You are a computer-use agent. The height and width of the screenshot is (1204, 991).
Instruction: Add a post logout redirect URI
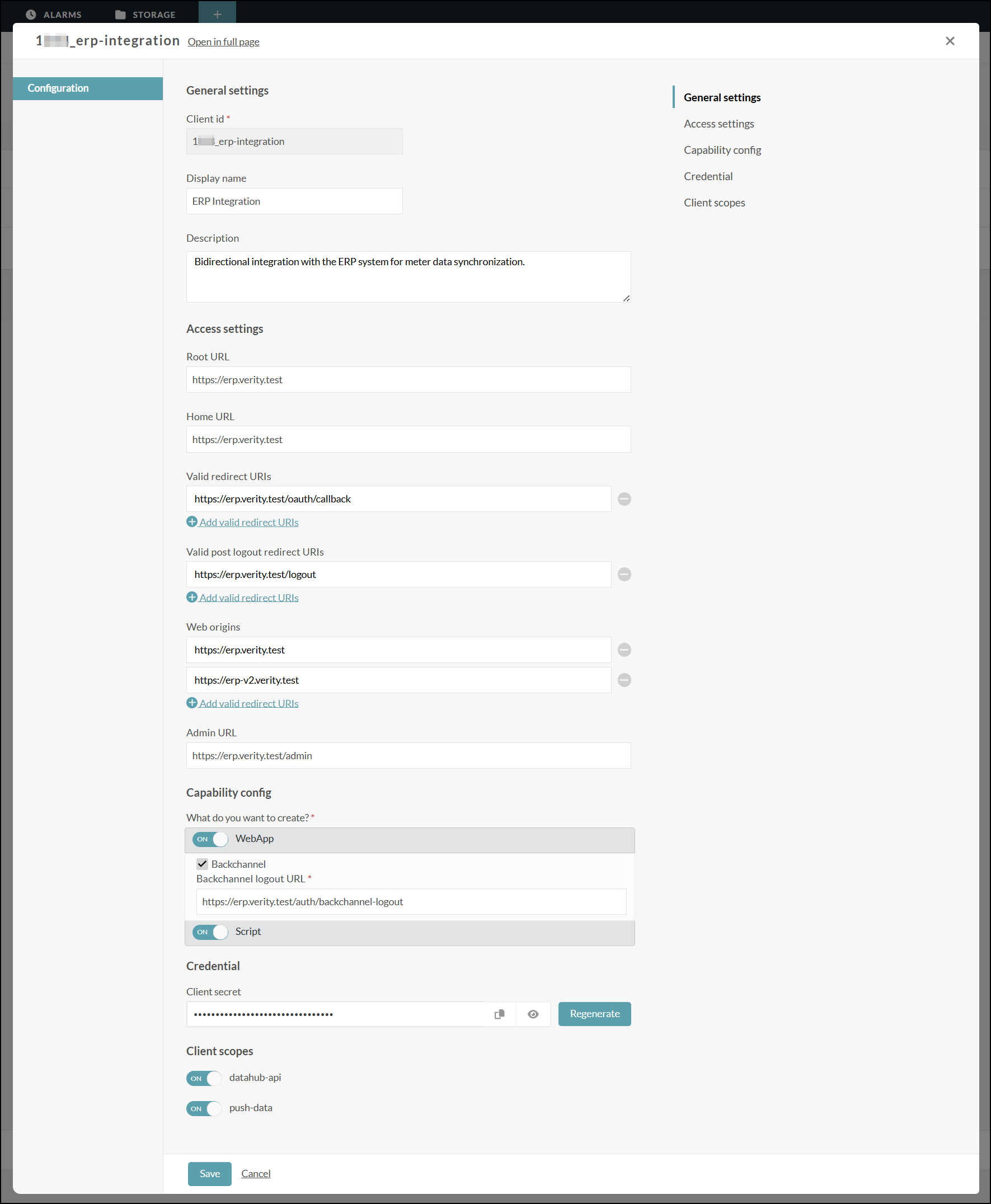pyautogui.click(x=242, y=597)
